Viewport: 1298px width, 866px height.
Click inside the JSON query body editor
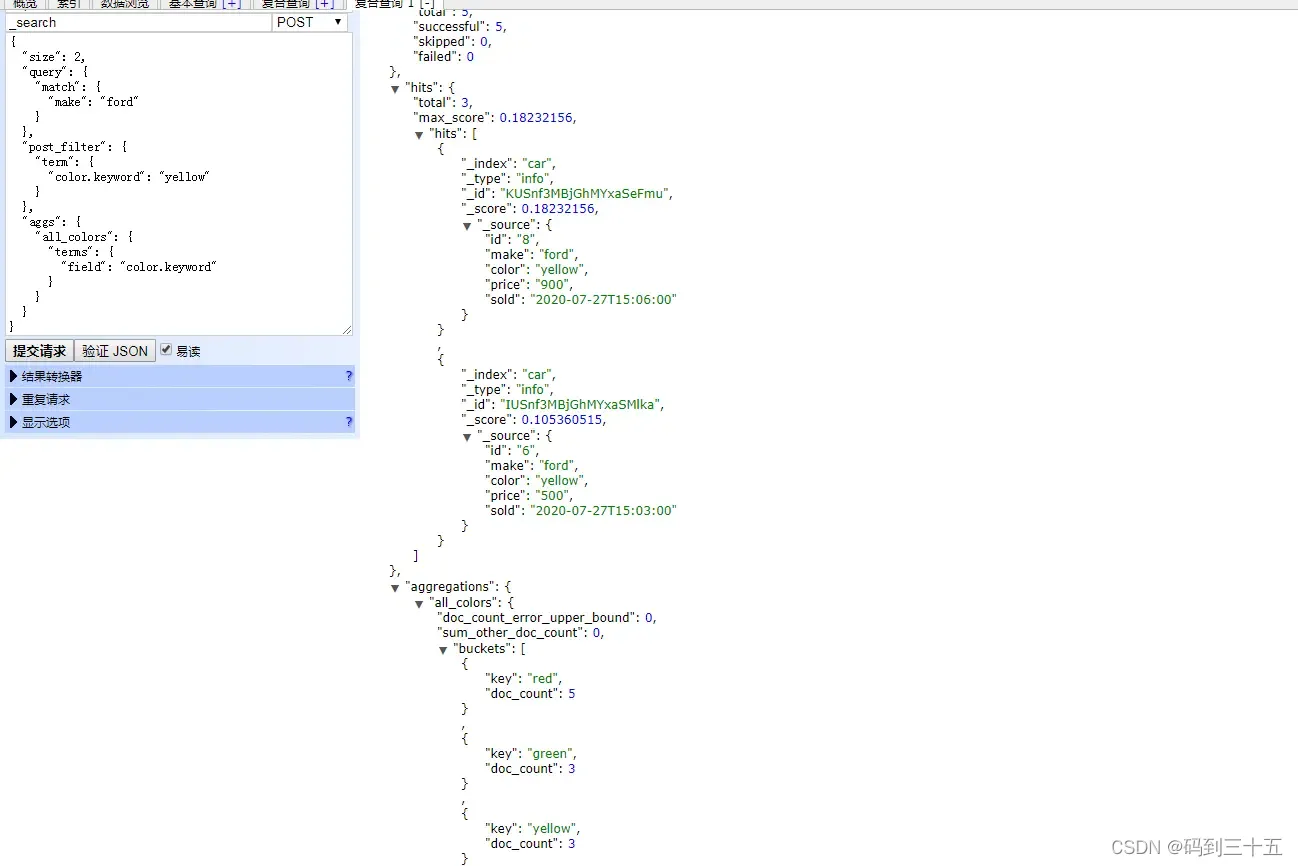(179, 184)
